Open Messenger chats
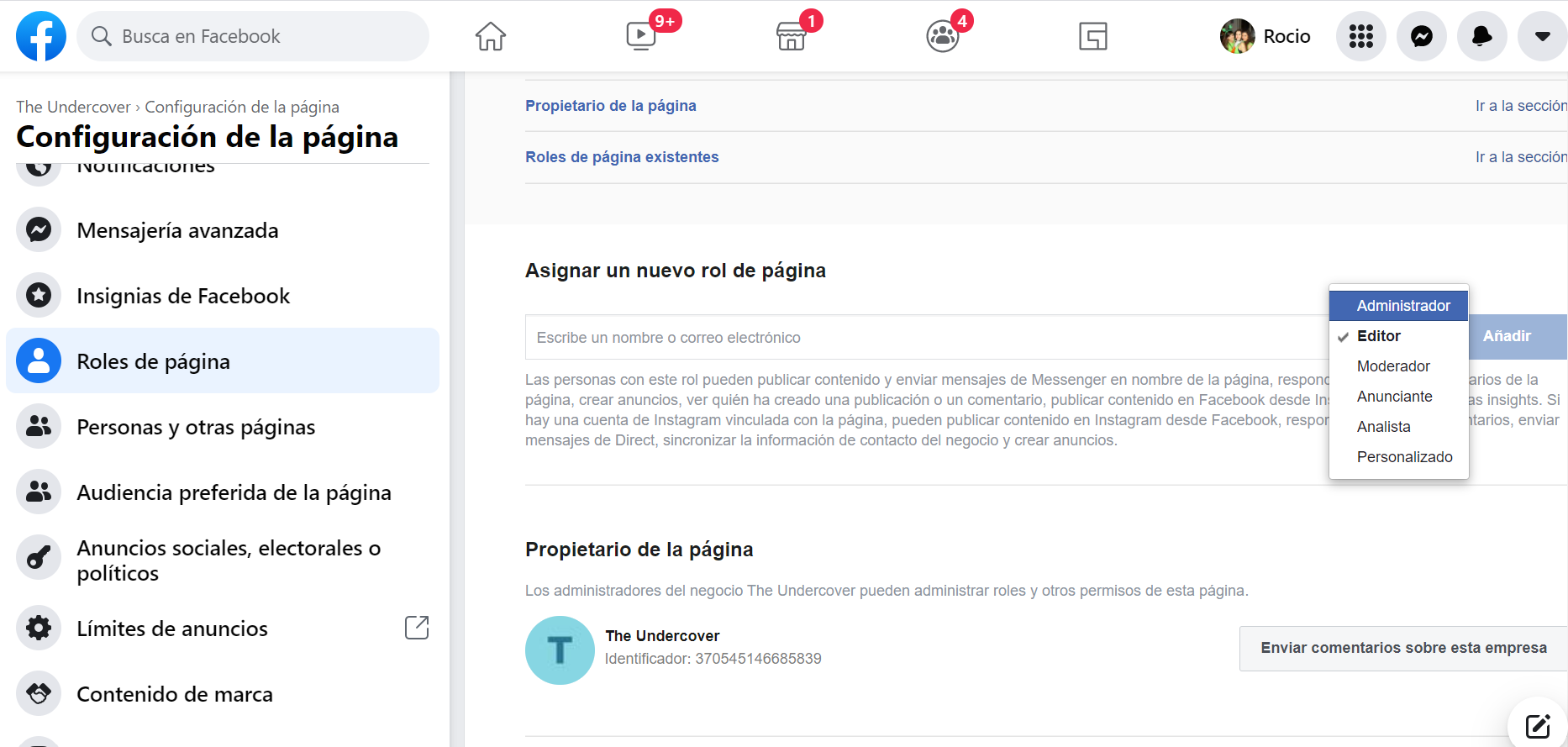This screenshot has width=1568, height=747. [x=1422, y=36]
